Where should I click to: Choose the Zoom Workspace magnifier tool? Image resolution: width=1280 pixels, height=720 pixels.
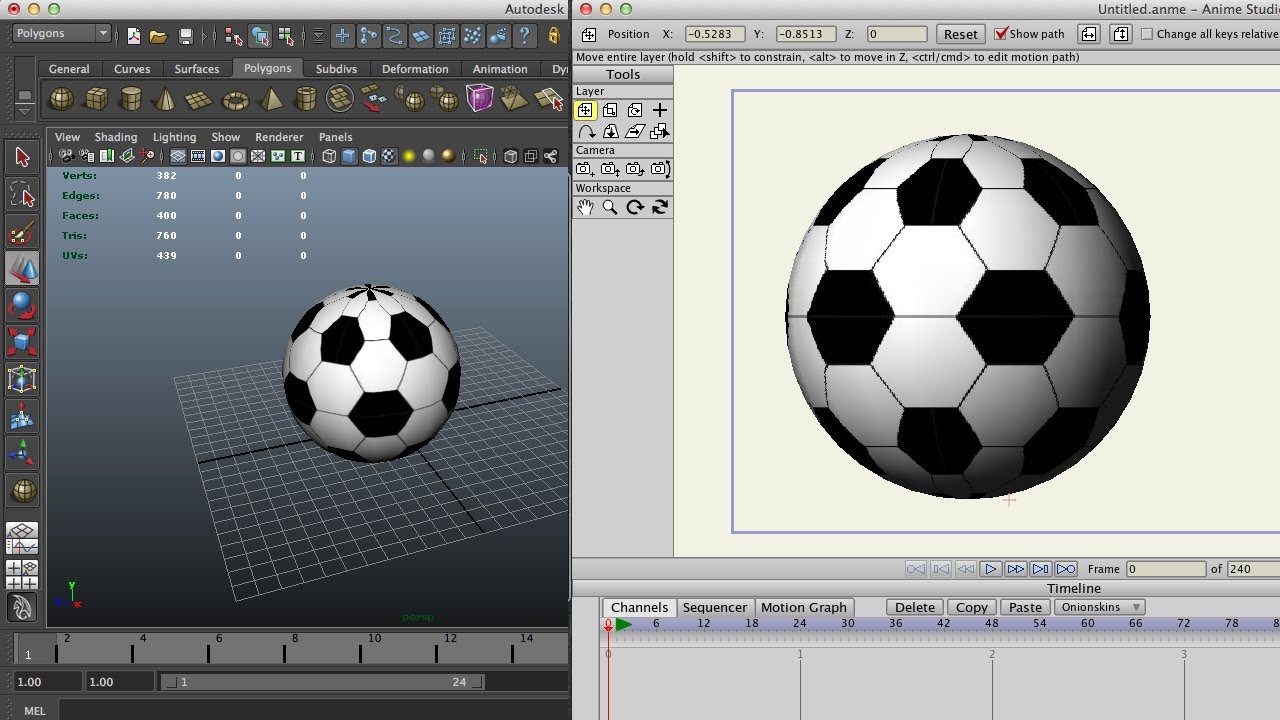610,207
